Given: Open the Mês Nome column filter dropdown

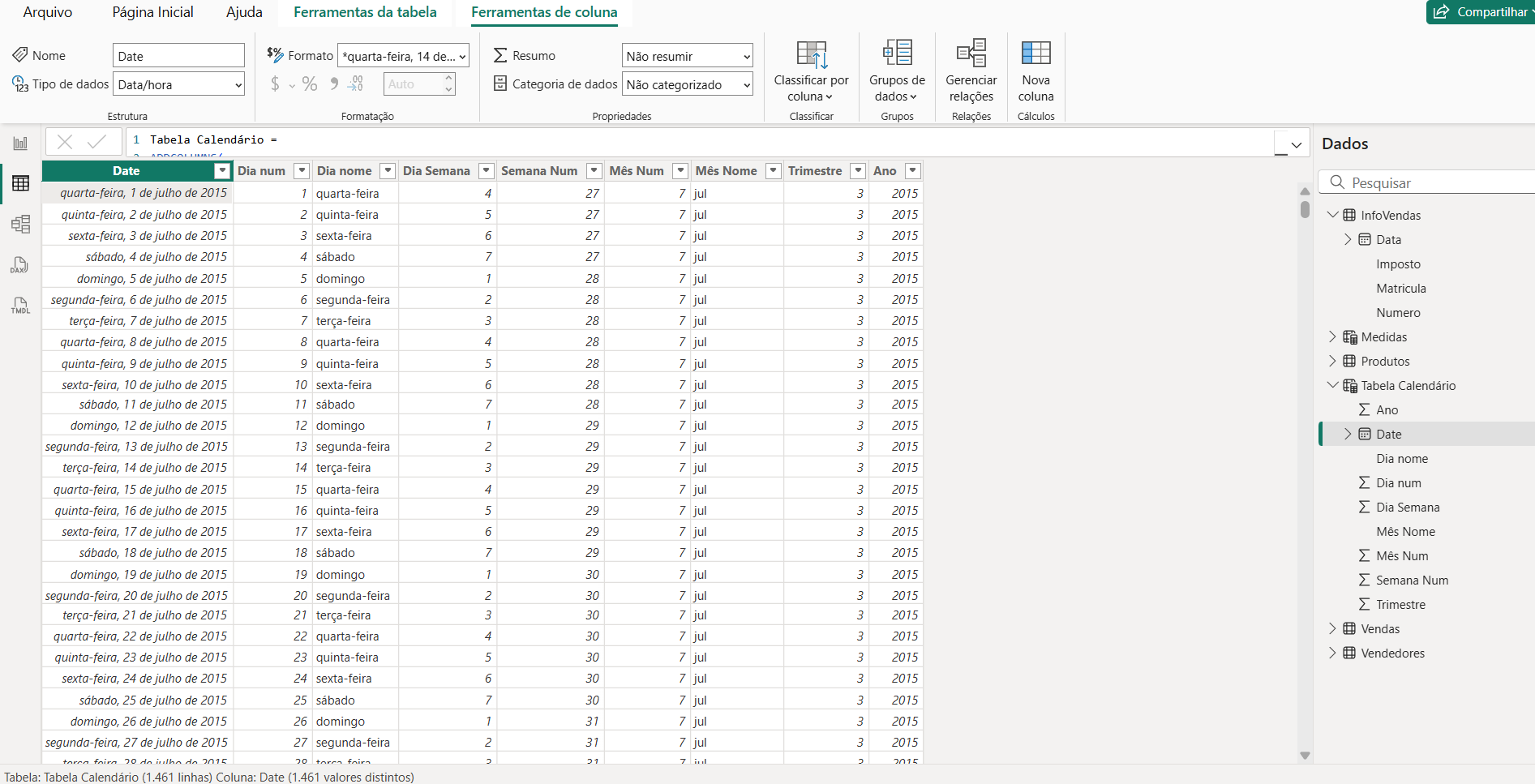Looking at the screenshot, I should tap(774, 171).
